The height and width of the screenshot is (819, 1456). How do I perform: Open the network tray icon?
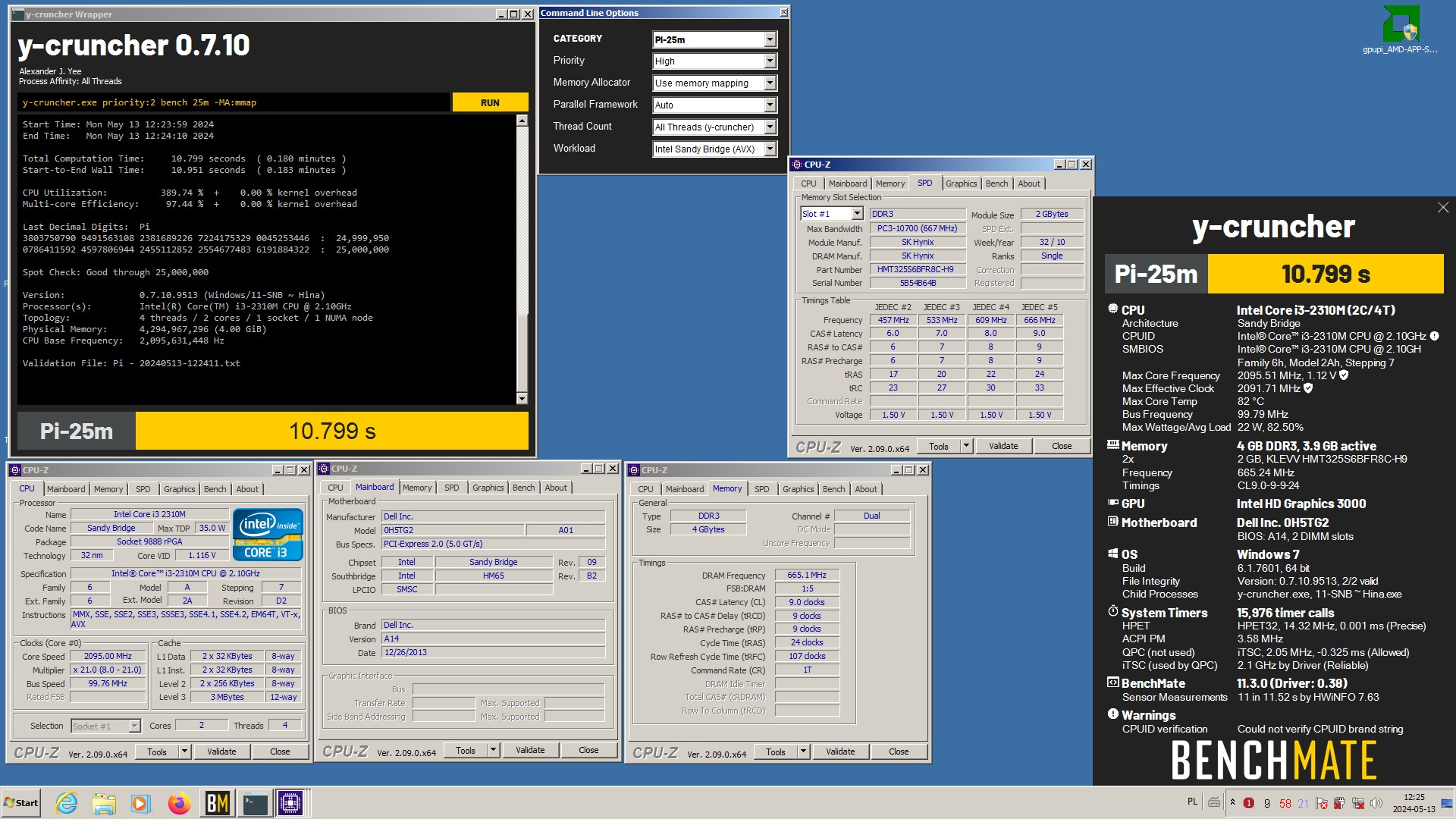[1358, 803]
